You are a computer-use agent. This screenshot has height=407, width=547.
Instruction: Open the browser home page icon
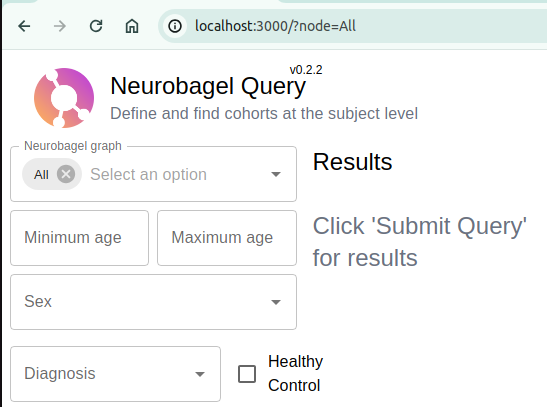132,26
